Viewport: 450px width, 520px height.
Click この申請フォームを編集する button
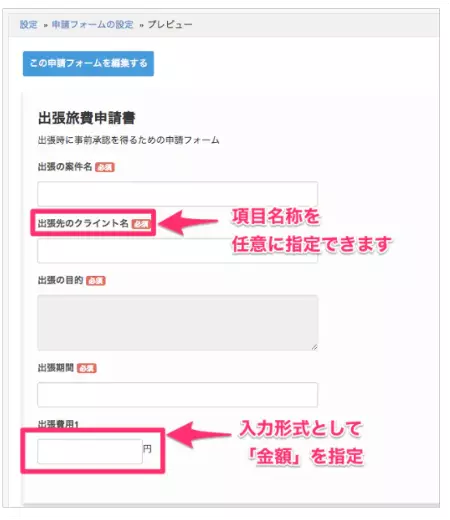click(88, 63)
